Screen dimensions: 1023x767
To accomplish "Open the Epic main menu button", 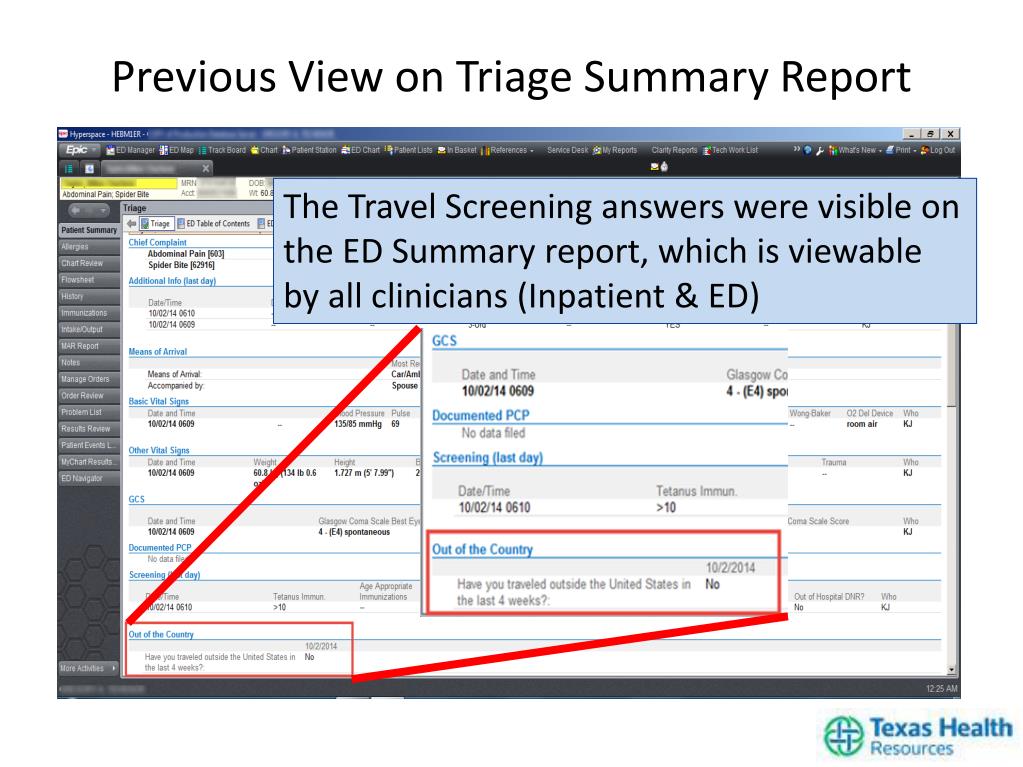I will click(80, 150).
